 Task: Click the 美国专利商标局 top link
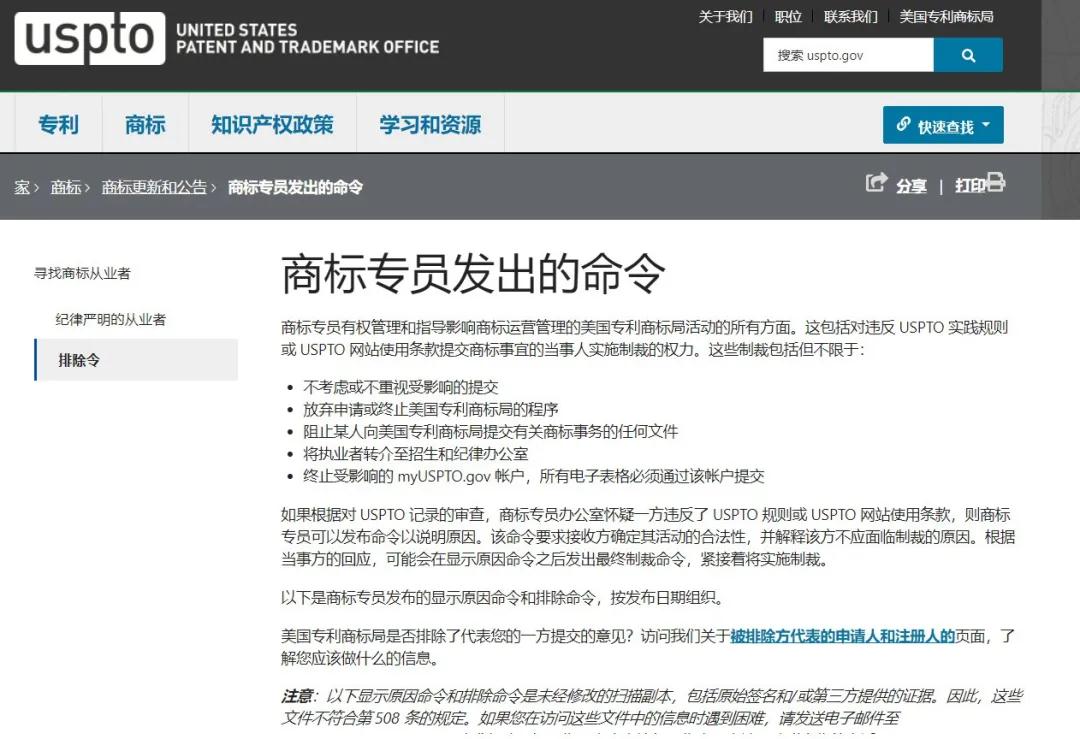coord(946,17)
